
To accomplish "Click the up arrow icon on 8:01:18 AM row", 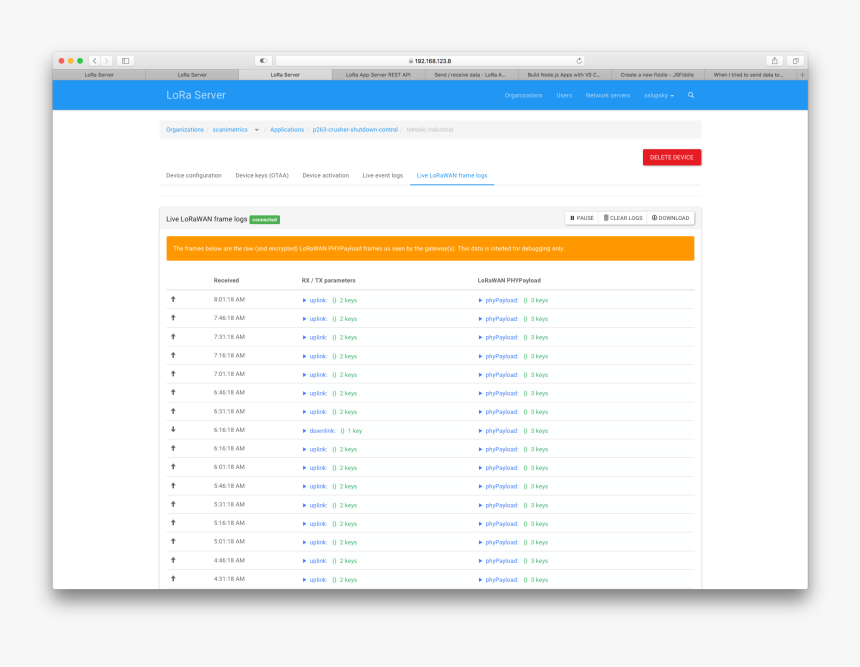I will tap(173, 299).
